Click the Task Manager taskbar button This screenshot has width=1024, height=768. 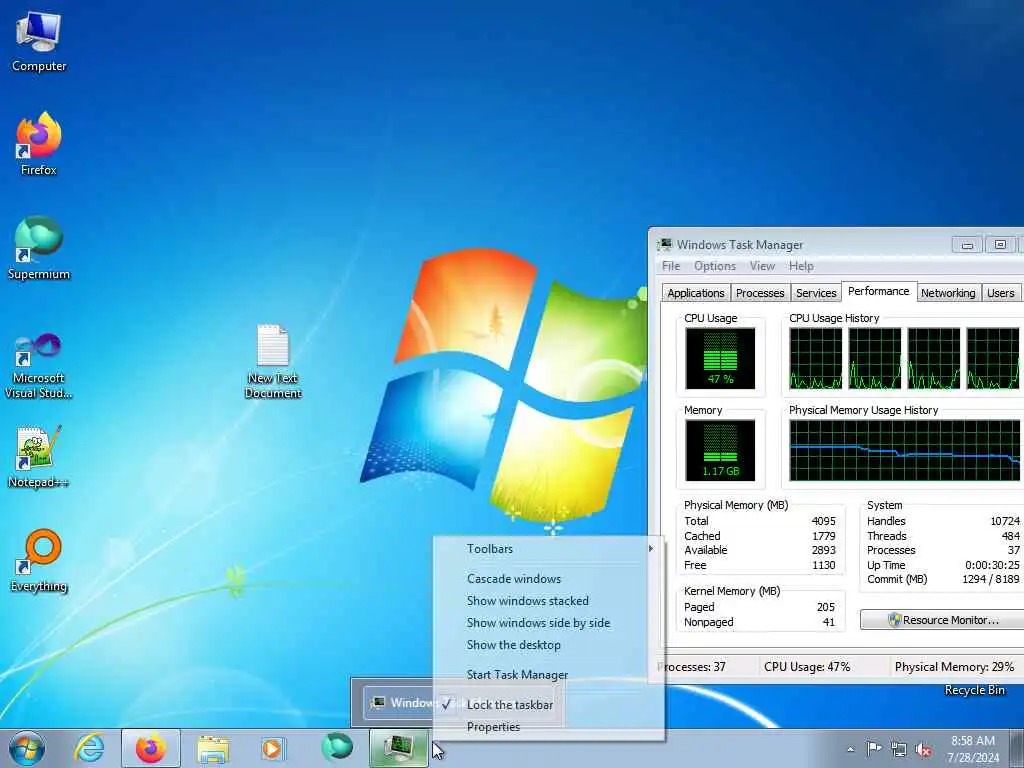coord(399,748)
